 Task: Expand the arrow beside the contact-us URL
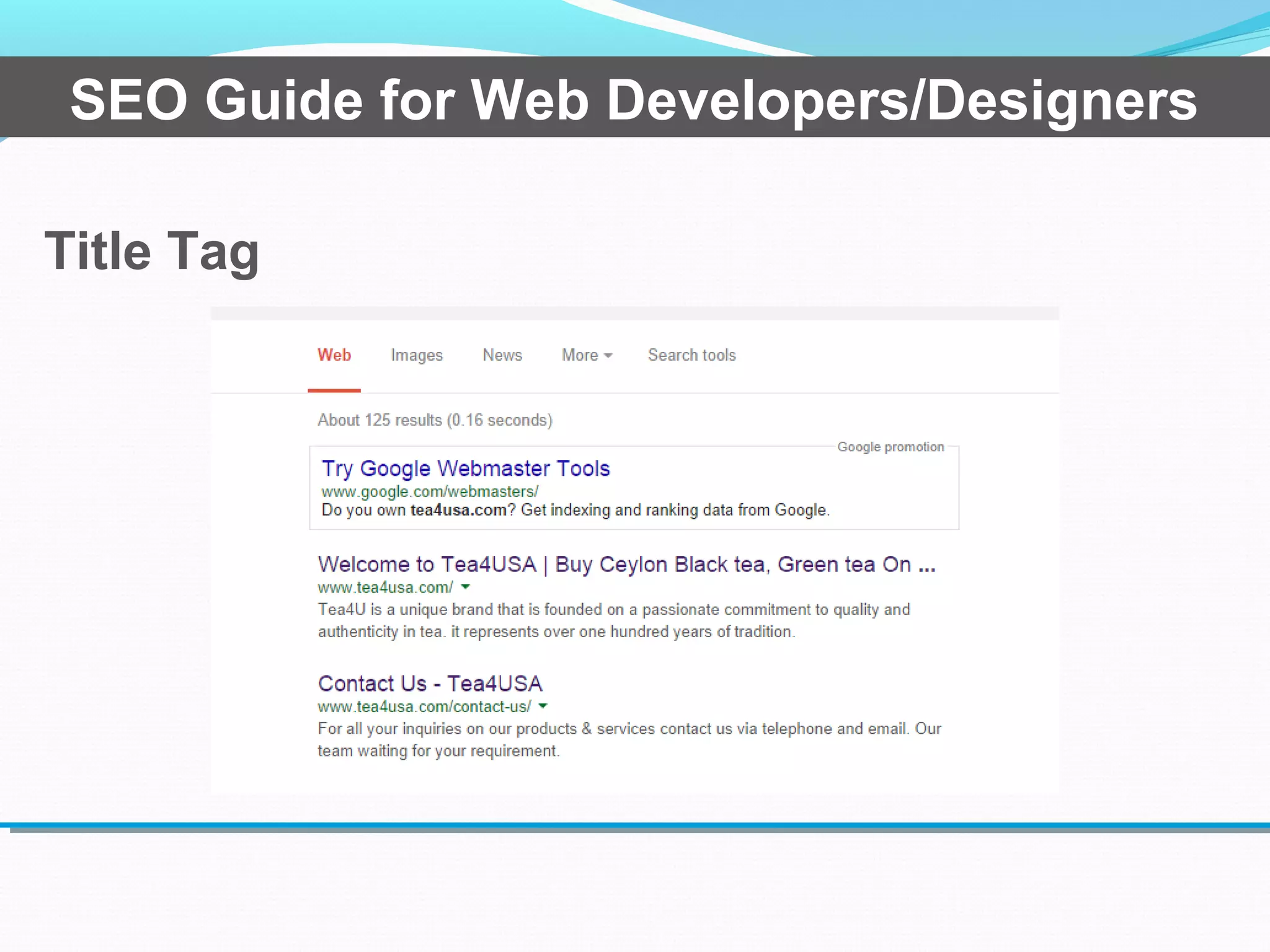pyautogui.click(x=543, y=706)
